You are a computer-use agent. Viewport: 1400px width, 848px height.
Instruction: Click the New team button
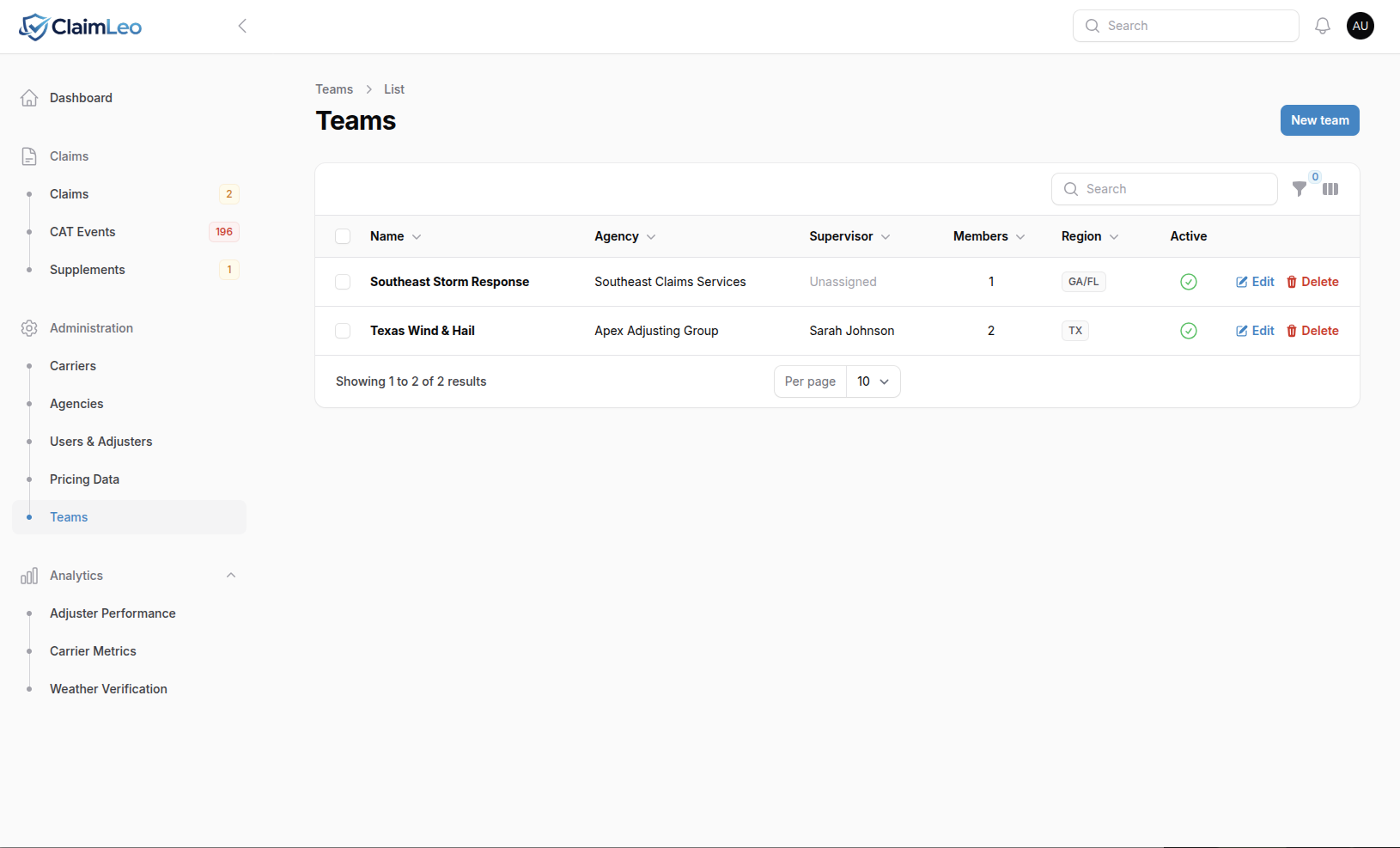[1319, 120]
